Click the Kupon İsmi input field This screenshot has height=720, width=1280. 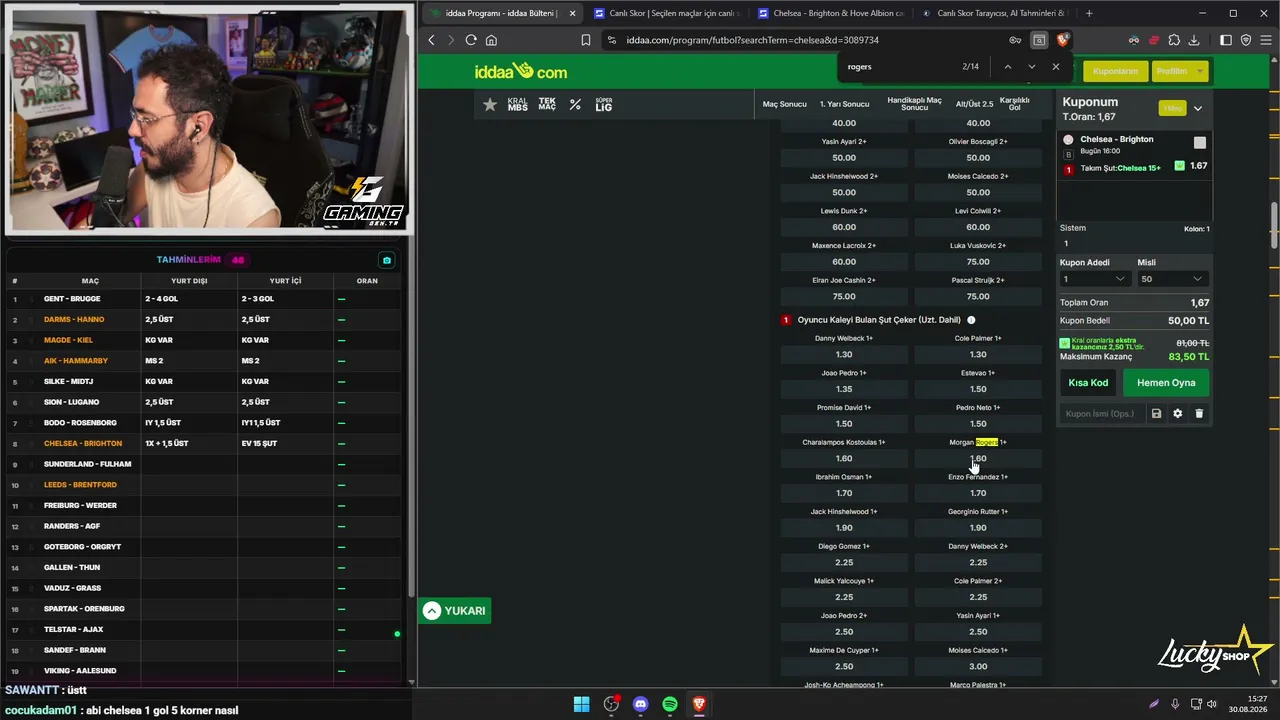tap(1102, 413)
